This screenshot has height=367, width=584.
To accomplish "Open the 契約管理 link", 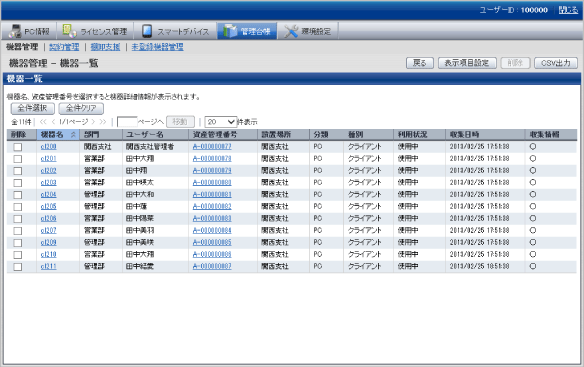I will (64, 47).
